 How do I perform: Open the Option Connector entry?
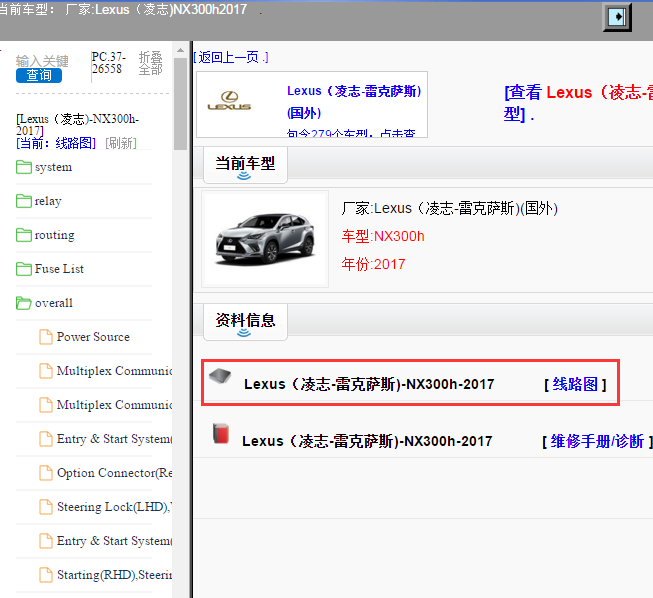[115, 473]
